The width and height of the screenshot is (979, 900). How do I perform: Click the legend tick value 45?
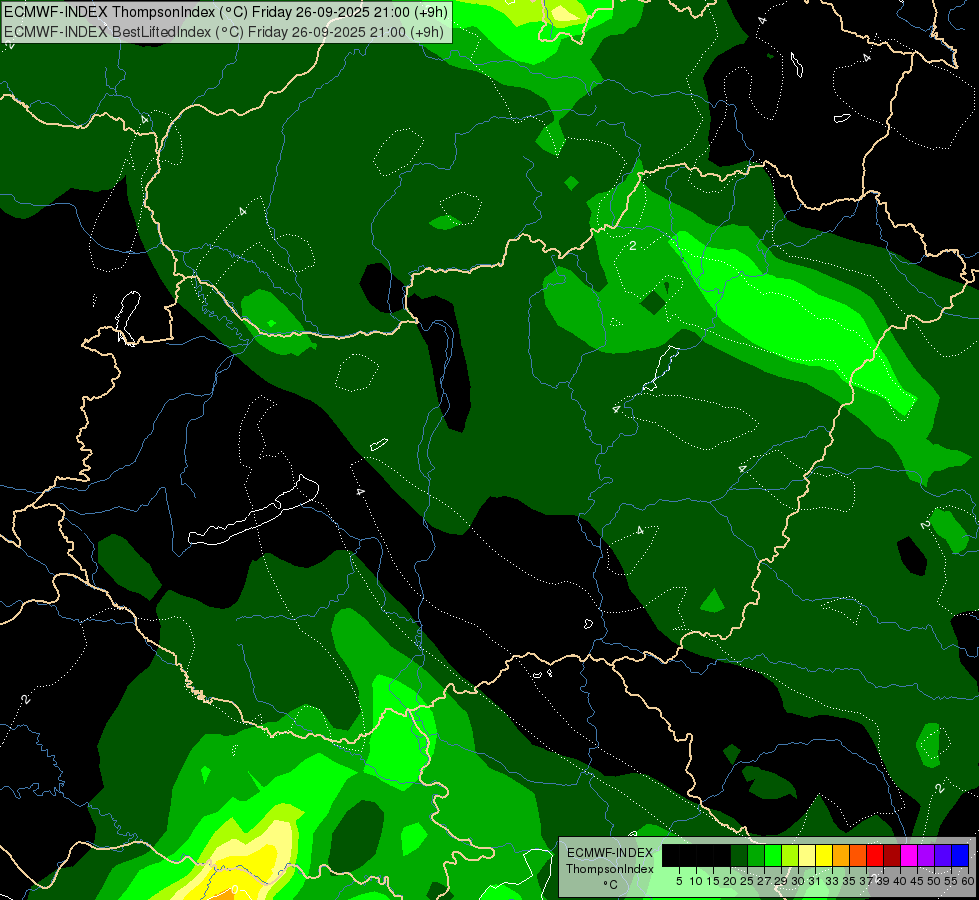(x=918, y=881)
